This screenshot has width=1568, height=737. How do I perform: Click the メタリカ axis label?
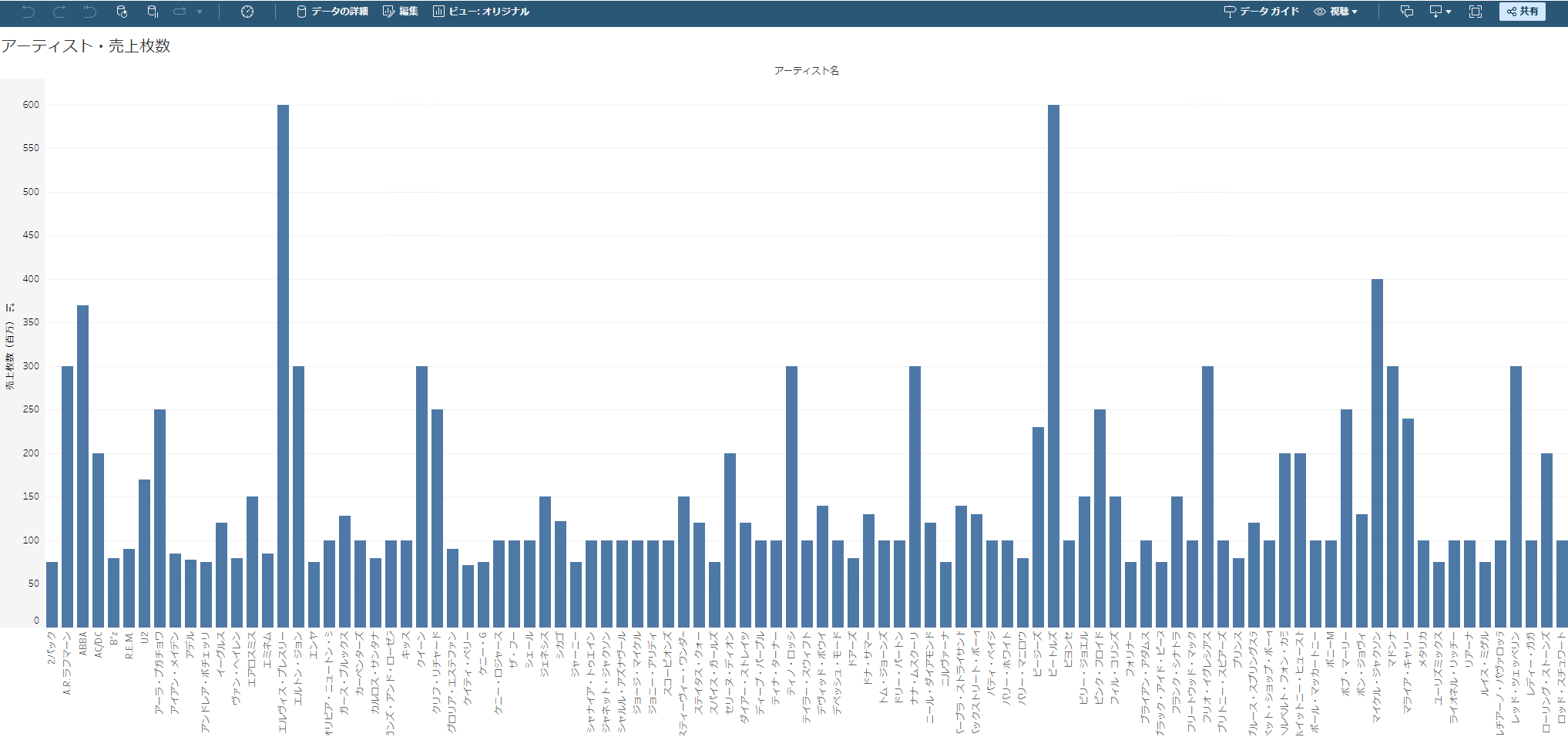point(1423,648)
